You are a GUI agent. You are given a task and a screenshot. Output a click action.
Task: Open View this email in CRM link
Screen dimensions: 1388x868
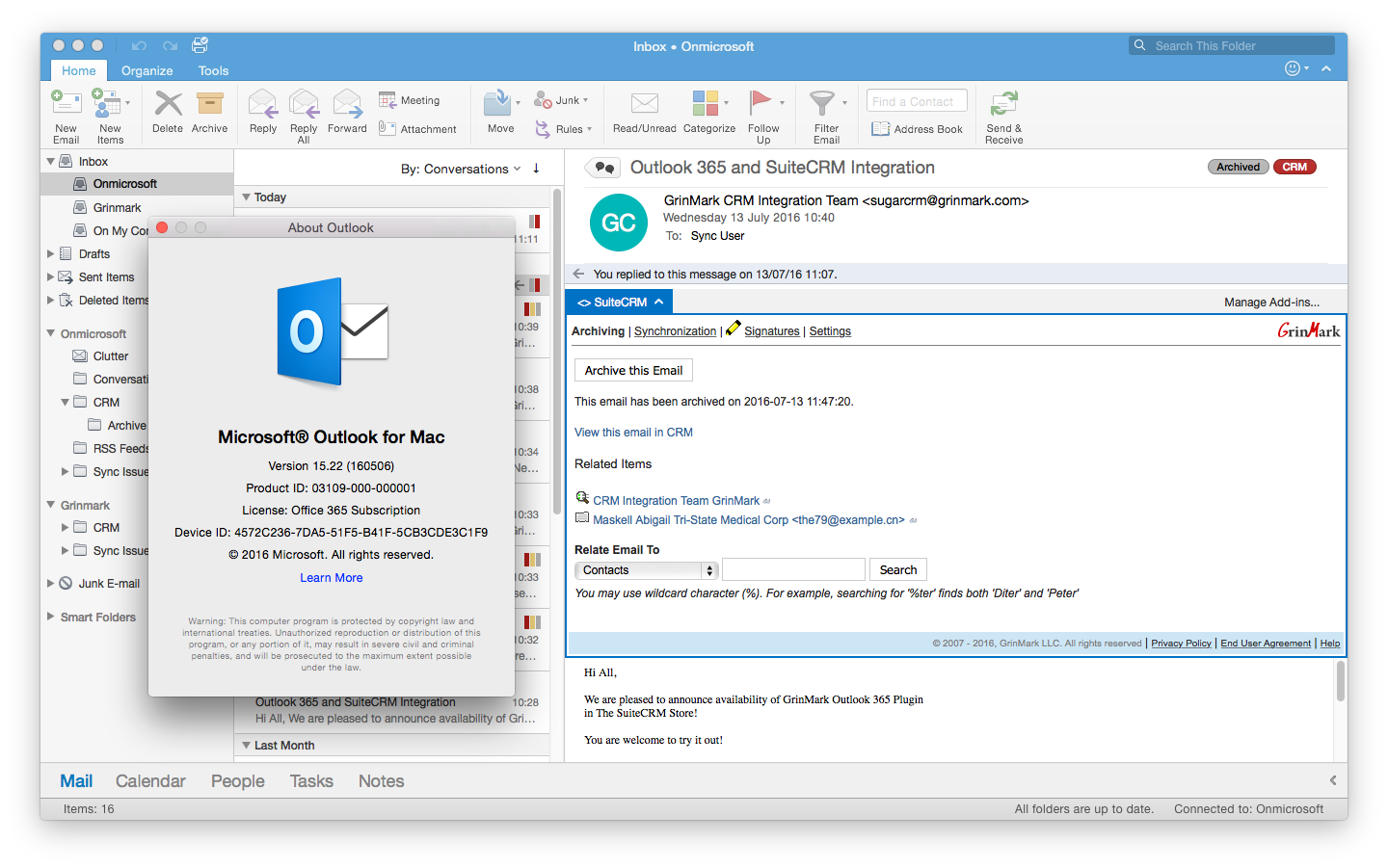[633, 433]
